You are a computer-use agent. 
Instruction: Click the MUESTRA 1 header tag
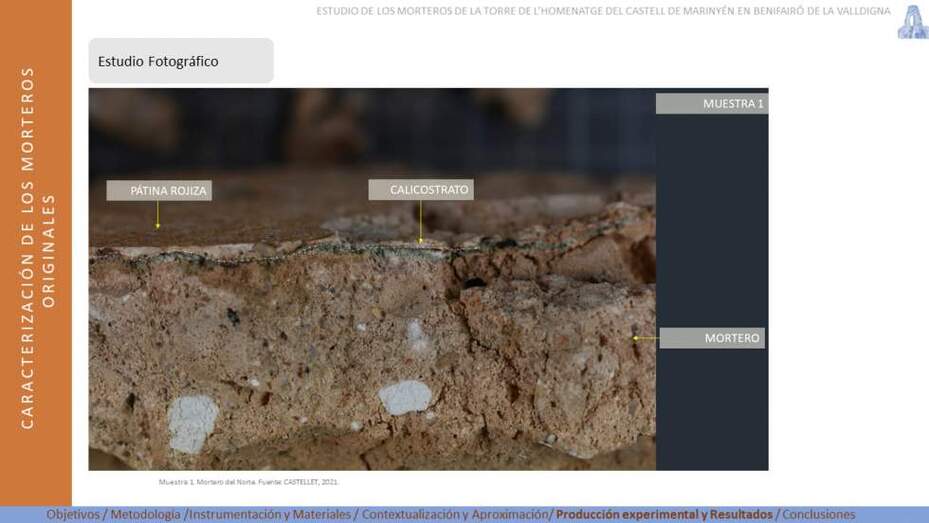click(712, 104)
